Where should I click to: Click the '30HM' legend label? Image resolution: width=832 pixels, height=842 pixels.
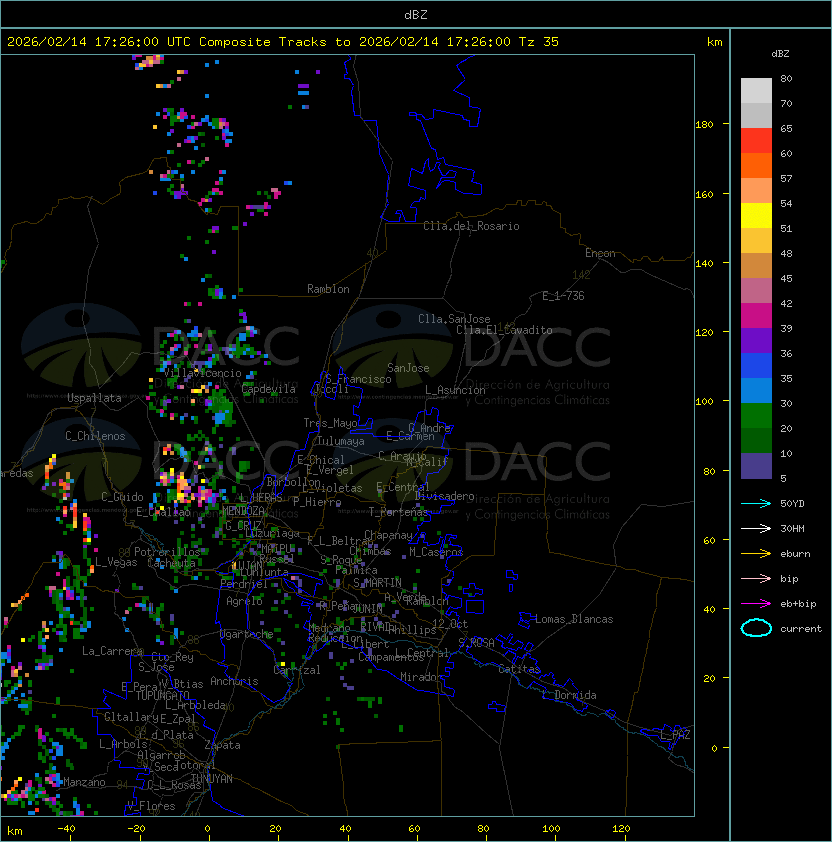[792, 528]
